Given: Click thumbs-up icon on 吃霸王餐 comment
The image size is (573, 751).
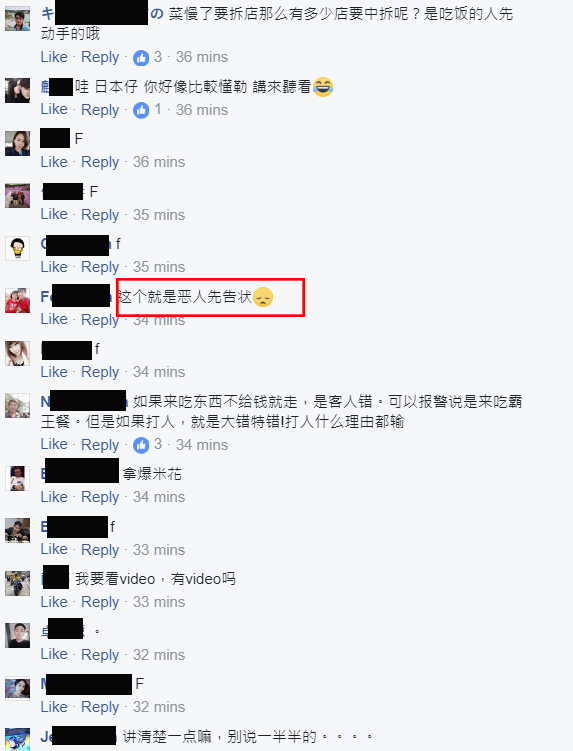Looking at the screenshot, I should point(141,445).
